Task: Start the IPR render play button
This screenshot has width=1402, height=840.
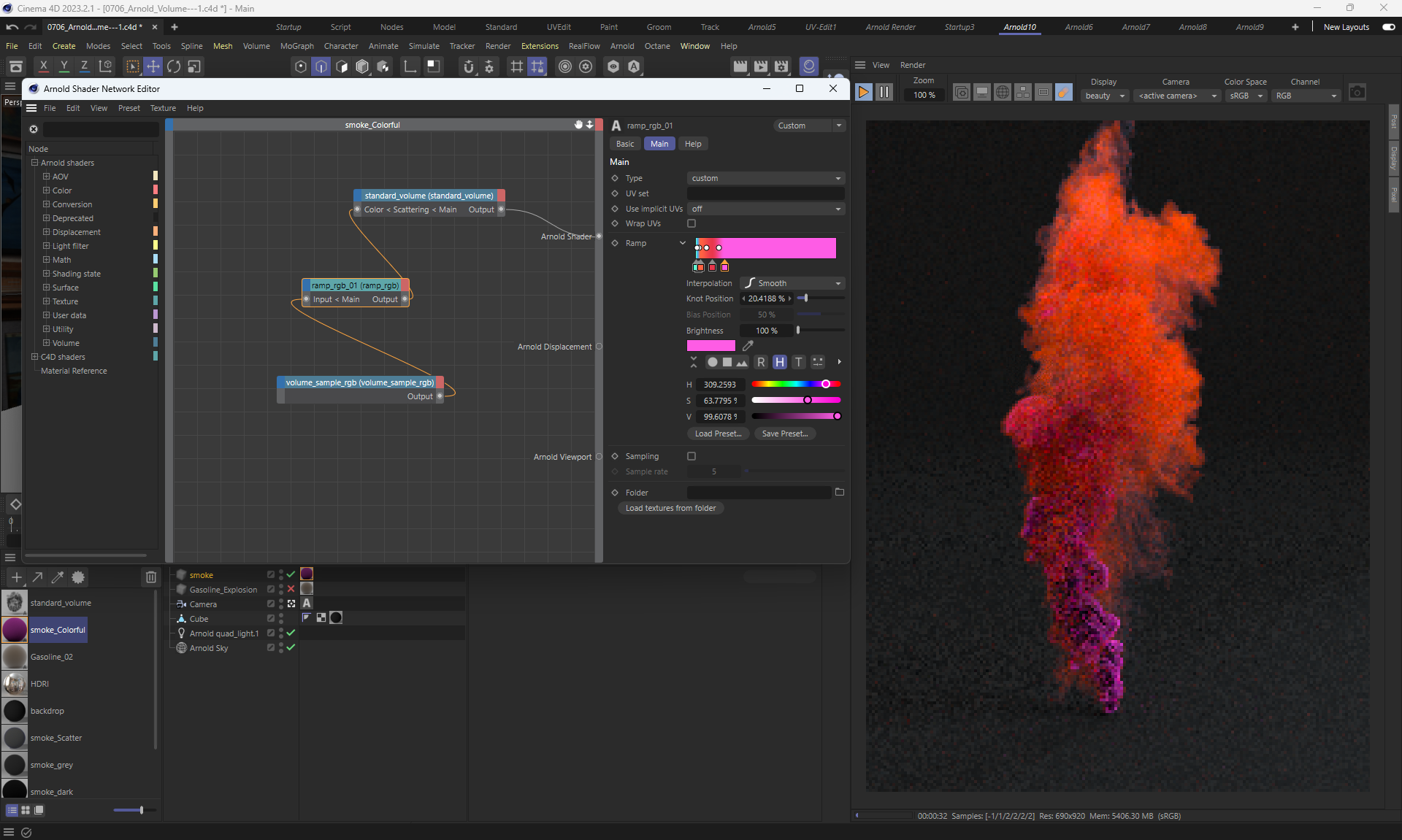Action: (863, 93)
